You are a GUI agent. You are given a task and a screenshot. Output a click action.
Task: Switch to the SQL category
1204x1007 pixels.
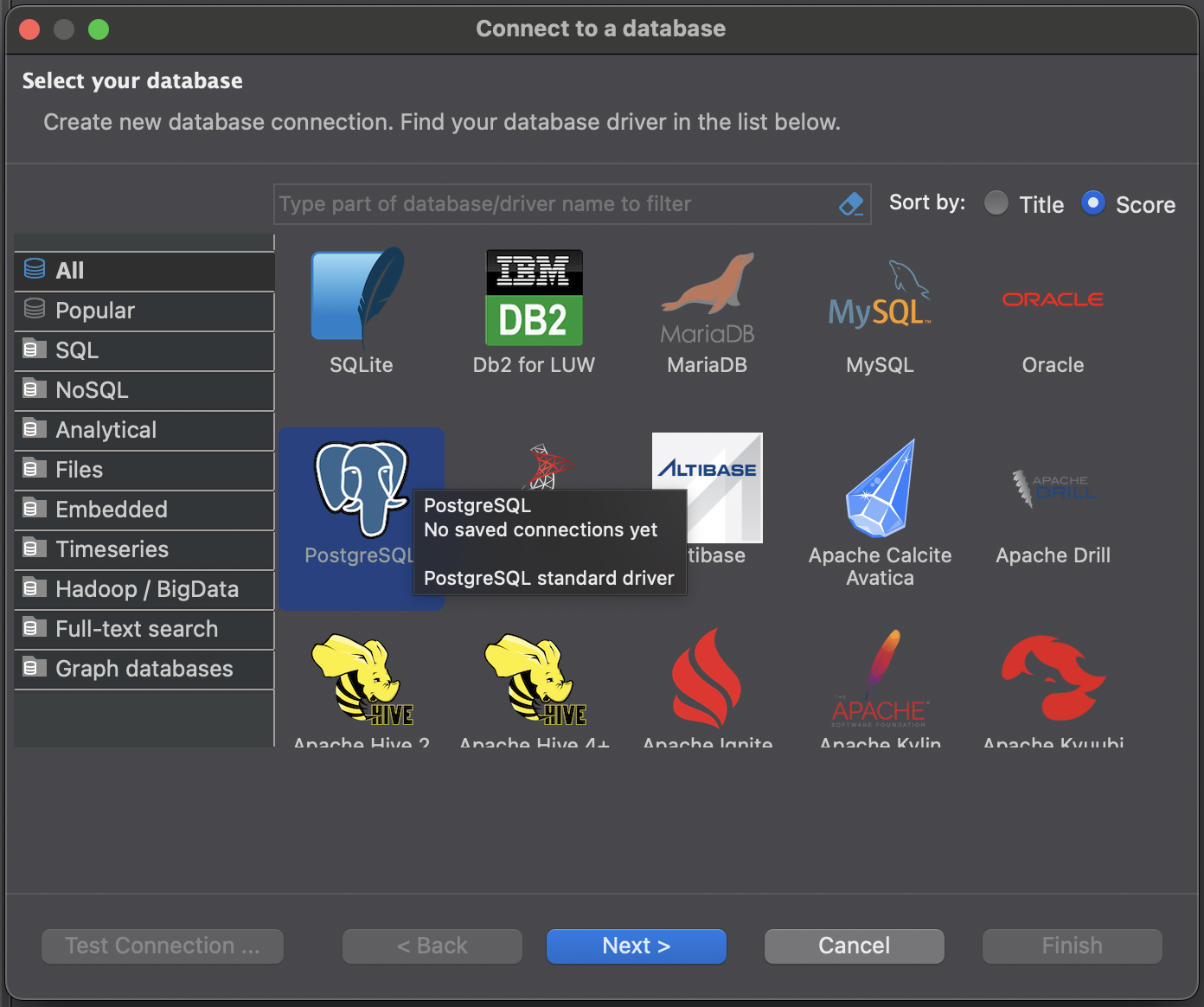click(144, 350)
